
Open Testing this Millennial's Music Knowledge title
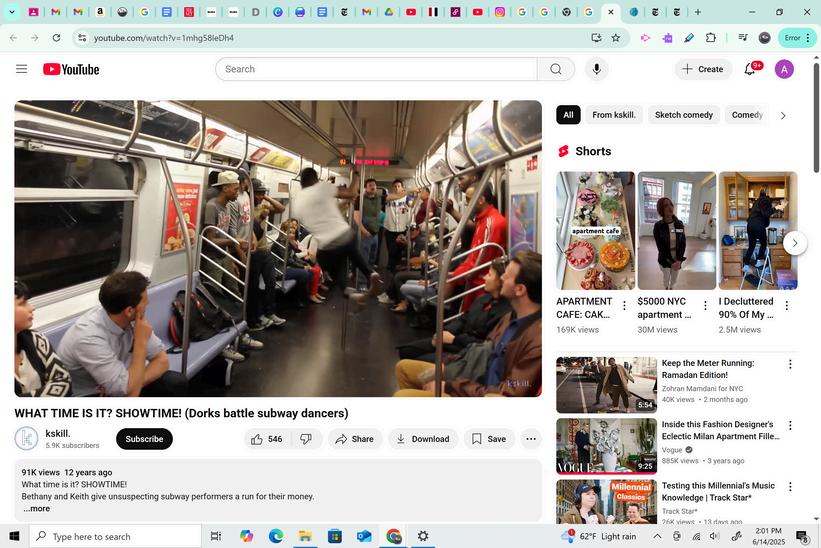pos(718,491)
